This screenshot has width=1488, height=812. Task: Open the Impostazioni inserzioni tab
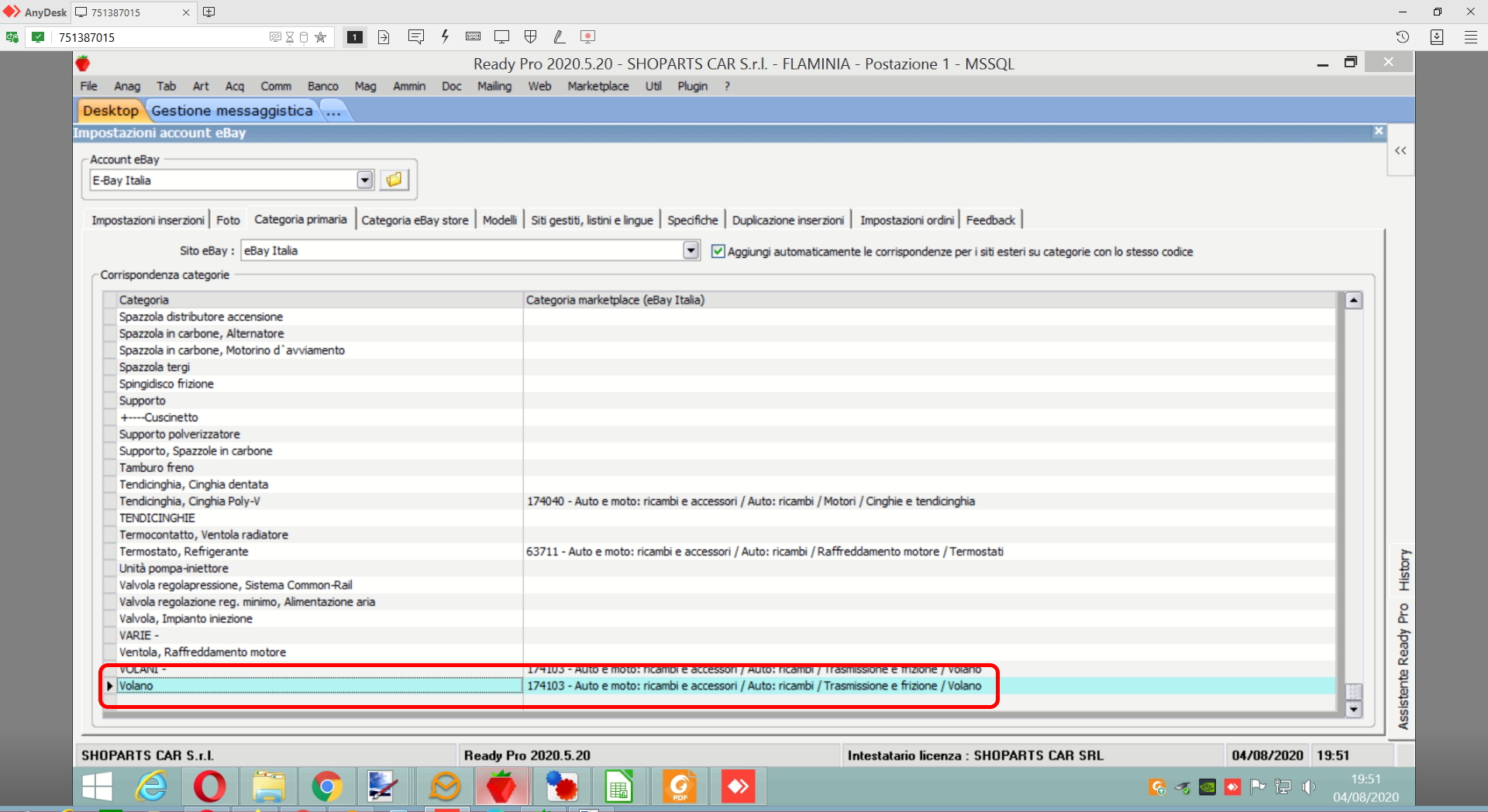(x=148, y=220)
